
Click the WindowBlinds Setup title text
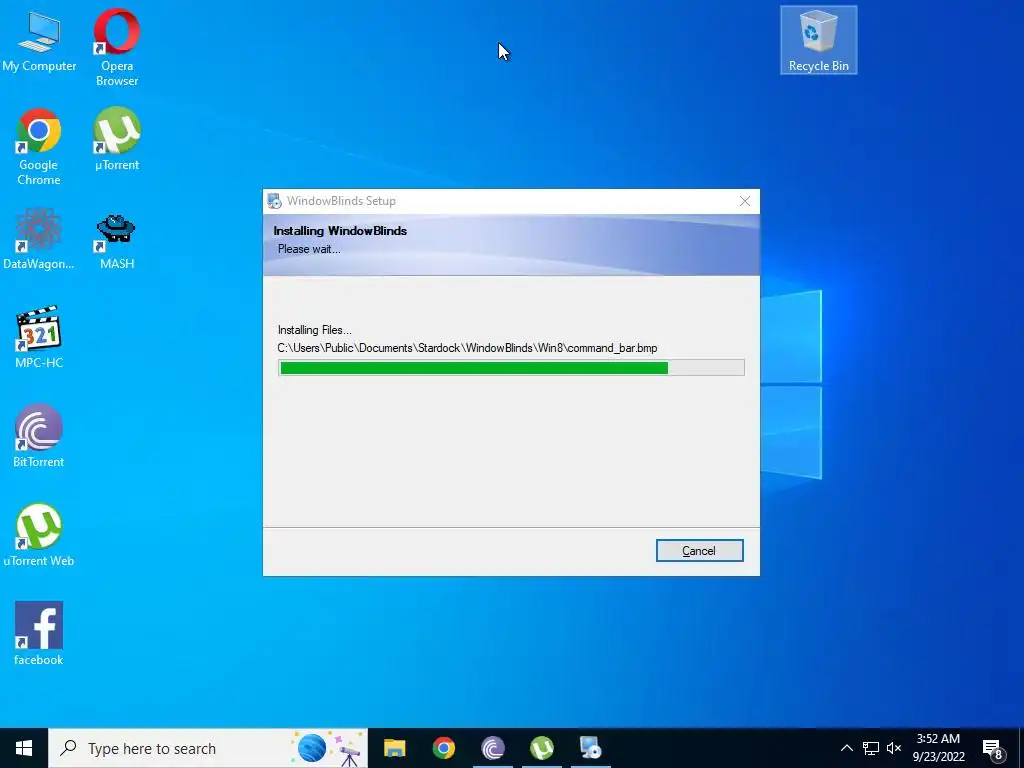(x=341, y=201)
